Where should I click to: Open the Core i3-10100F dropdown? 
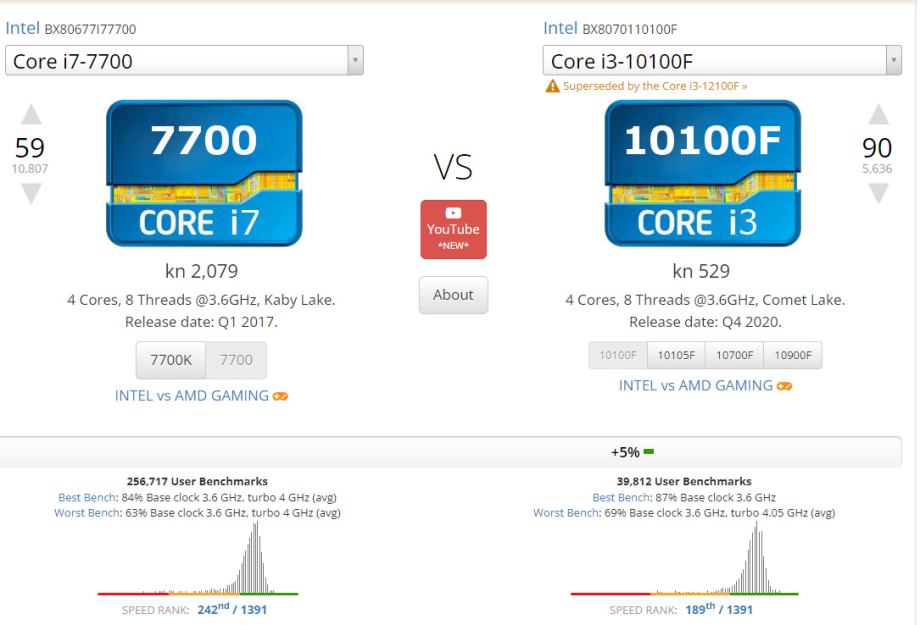click(722, 60)
